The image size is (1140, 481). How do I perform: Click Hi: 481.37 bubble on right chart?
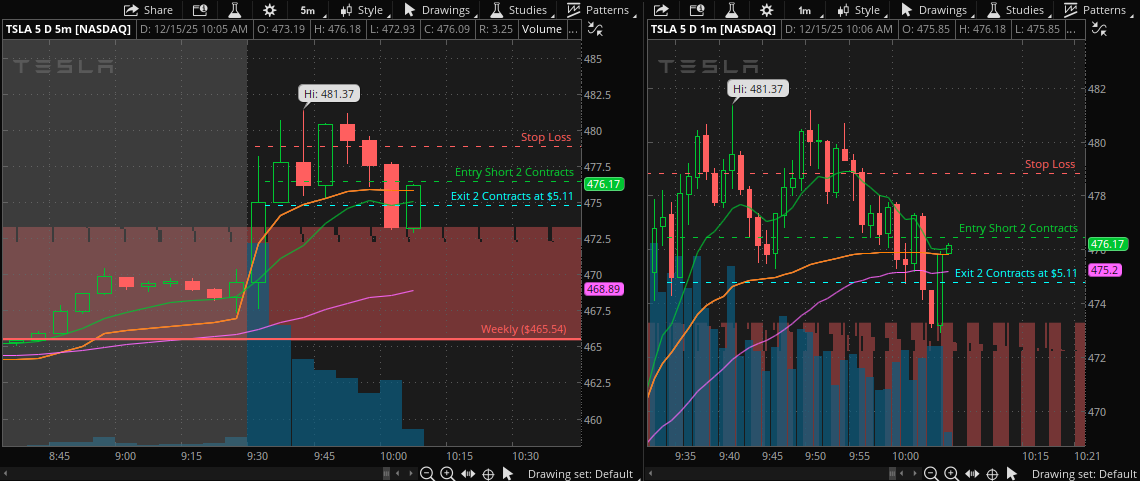(x=757, y=89)
